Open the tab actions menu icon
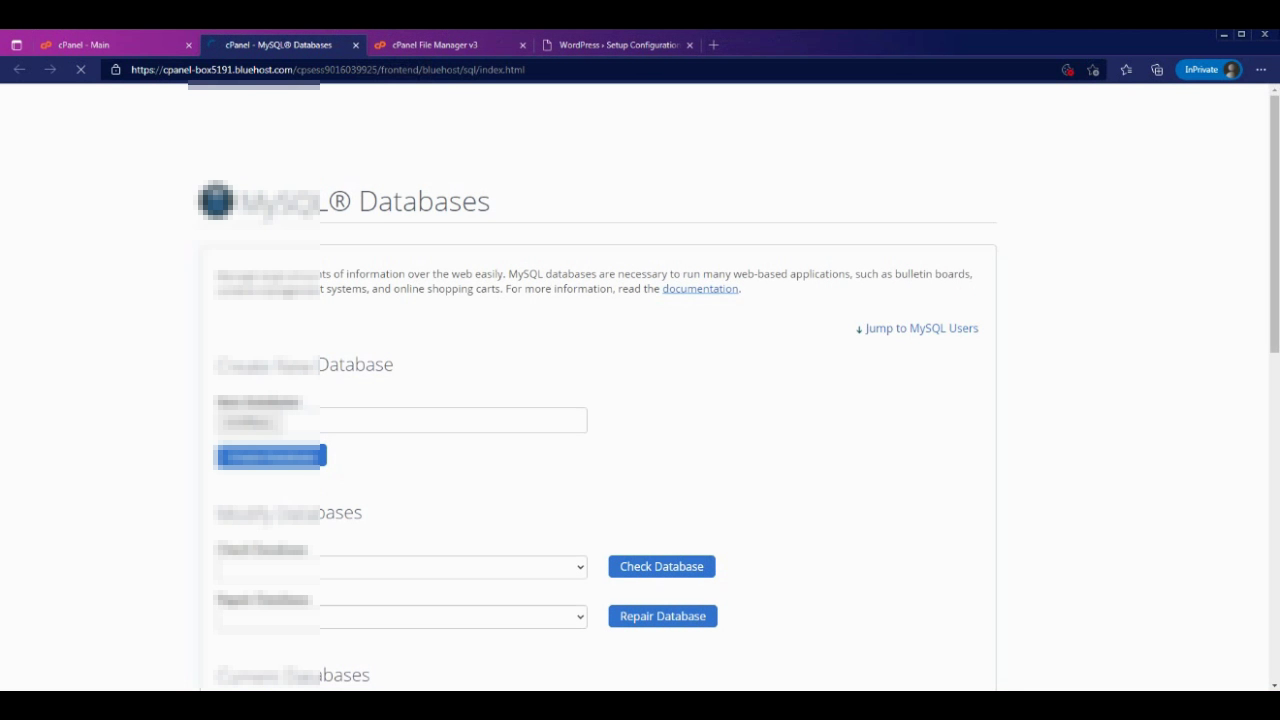Screen dimensions: 1280x720 pyautogui.click(x=16, y=45)
